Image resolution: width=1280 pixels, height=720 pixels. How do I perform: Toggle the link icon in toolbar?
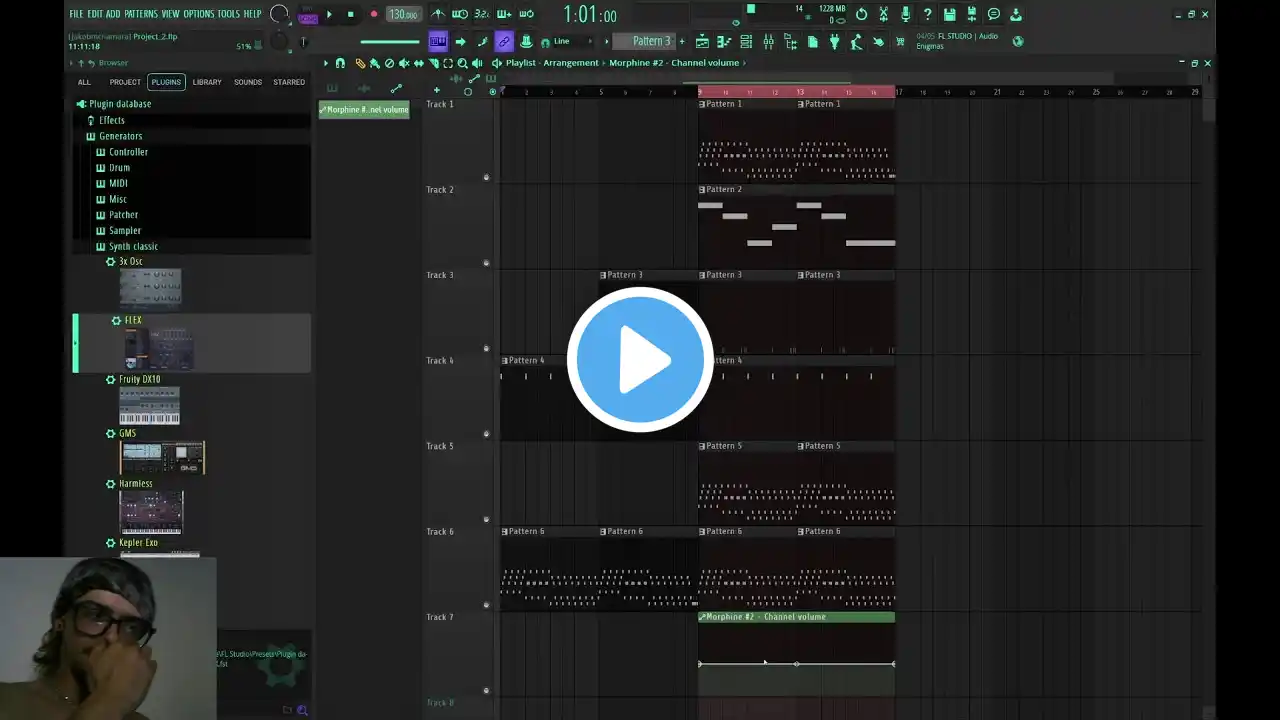pos(504,41)
